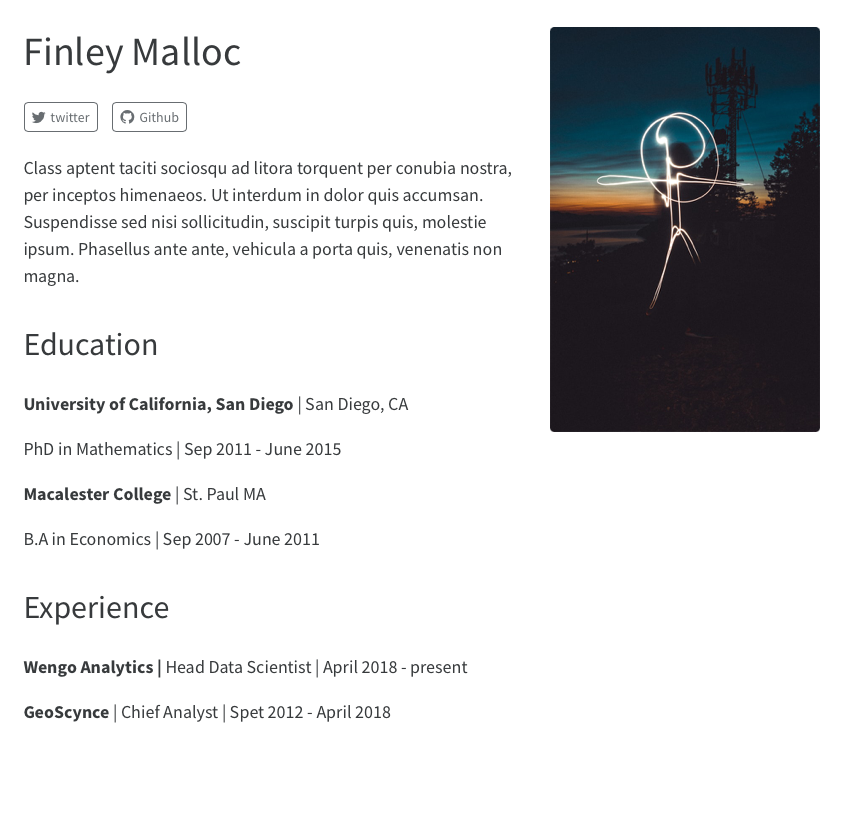Viewport: 847px width, 822px height.
Task: Click the Education section heading
Action: point(90,344)
